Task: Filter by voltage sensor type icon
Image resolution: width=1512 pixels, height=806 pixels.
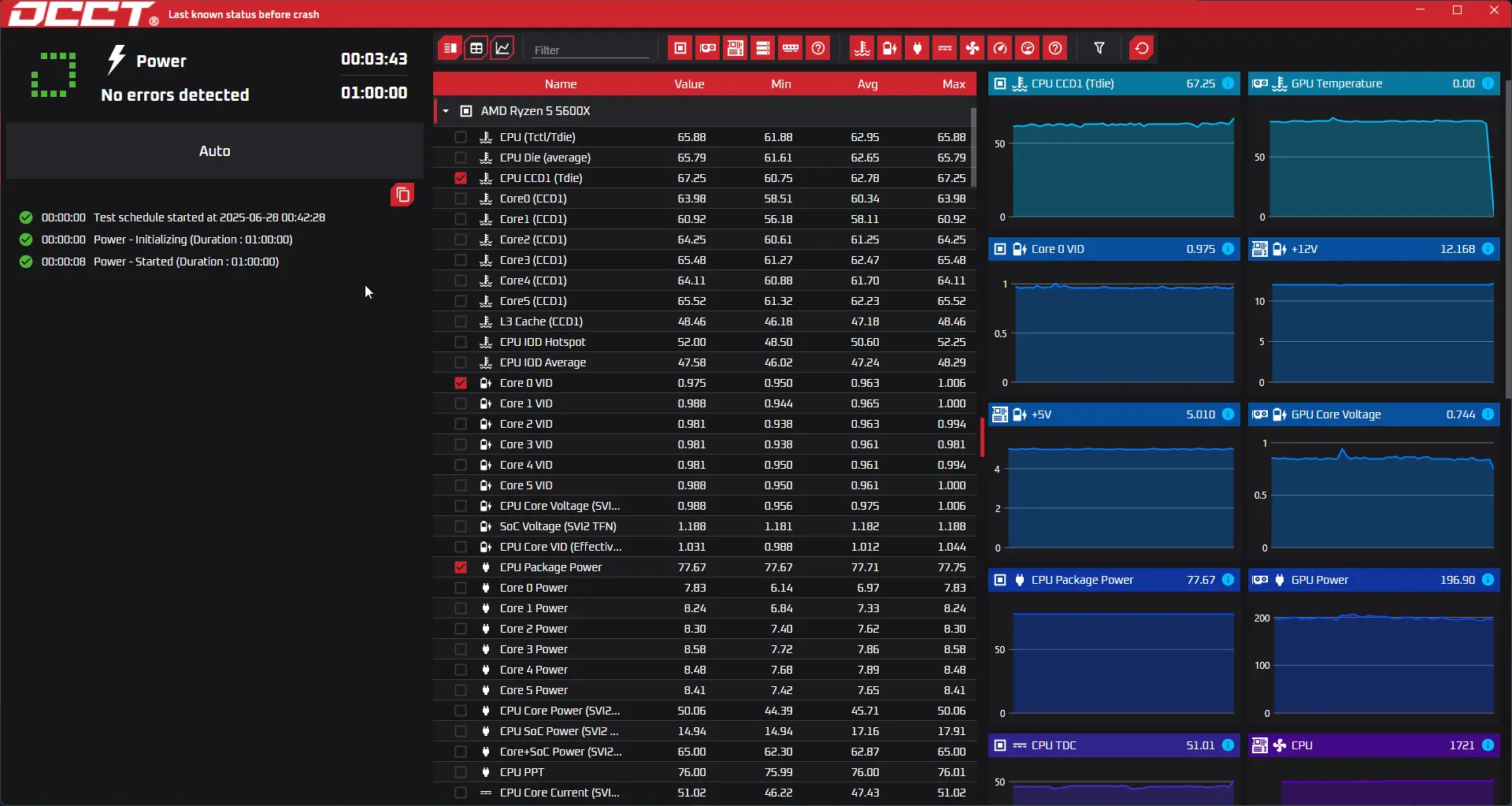Action: click(x=890, y=49)
